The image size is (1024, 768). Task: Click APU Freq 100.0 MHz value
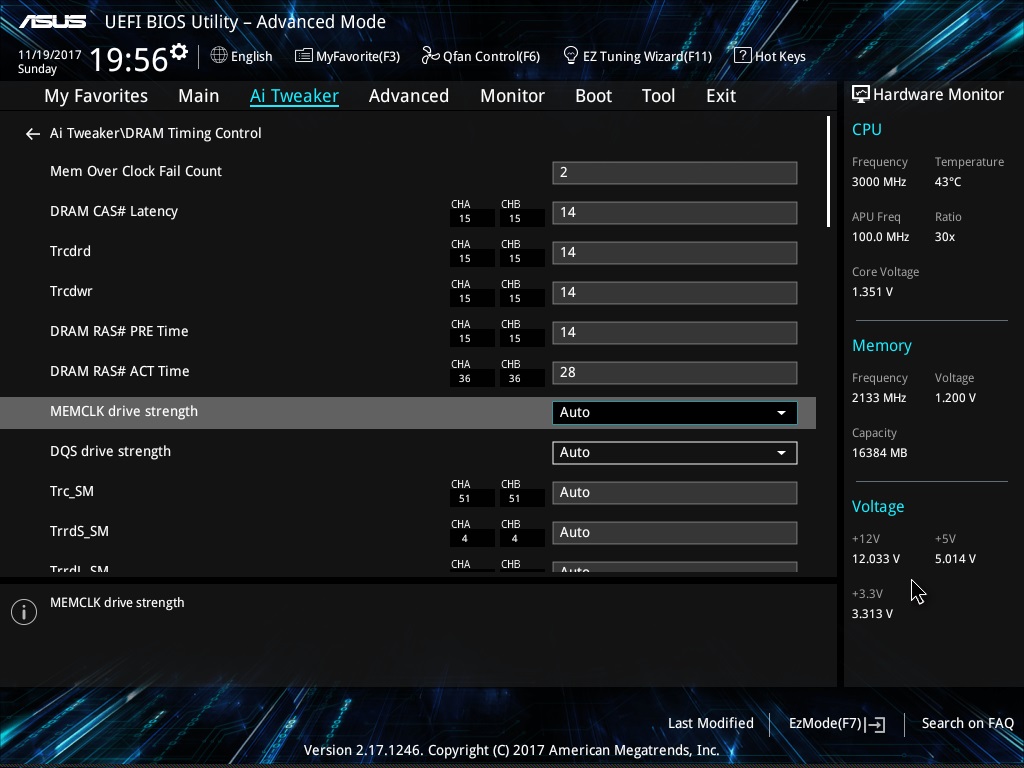(880, 237)
